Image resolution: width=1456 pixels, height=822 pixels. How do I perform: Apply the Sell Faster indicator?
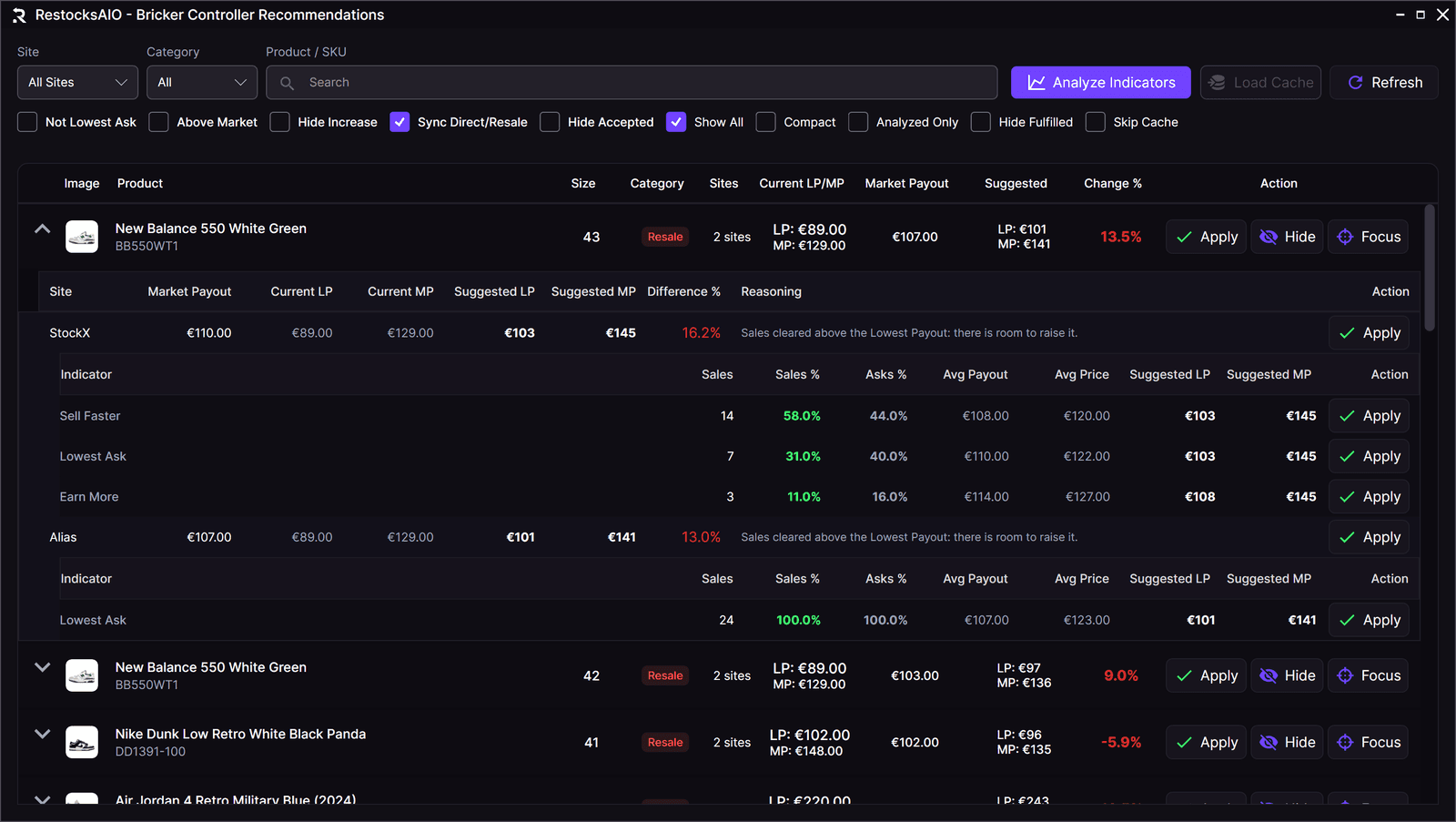(1369, 416)
